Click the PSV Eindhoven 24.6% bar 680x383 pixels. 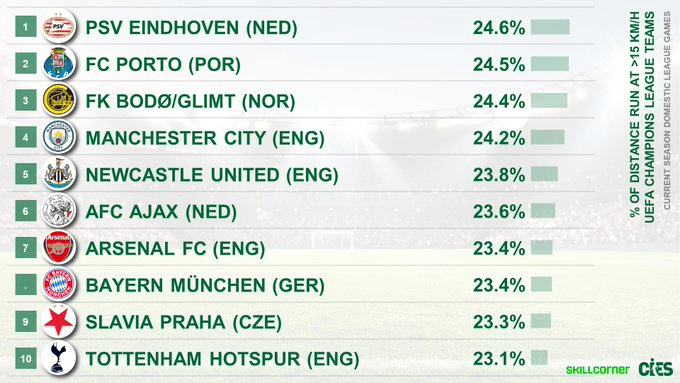tap(550, 27)
